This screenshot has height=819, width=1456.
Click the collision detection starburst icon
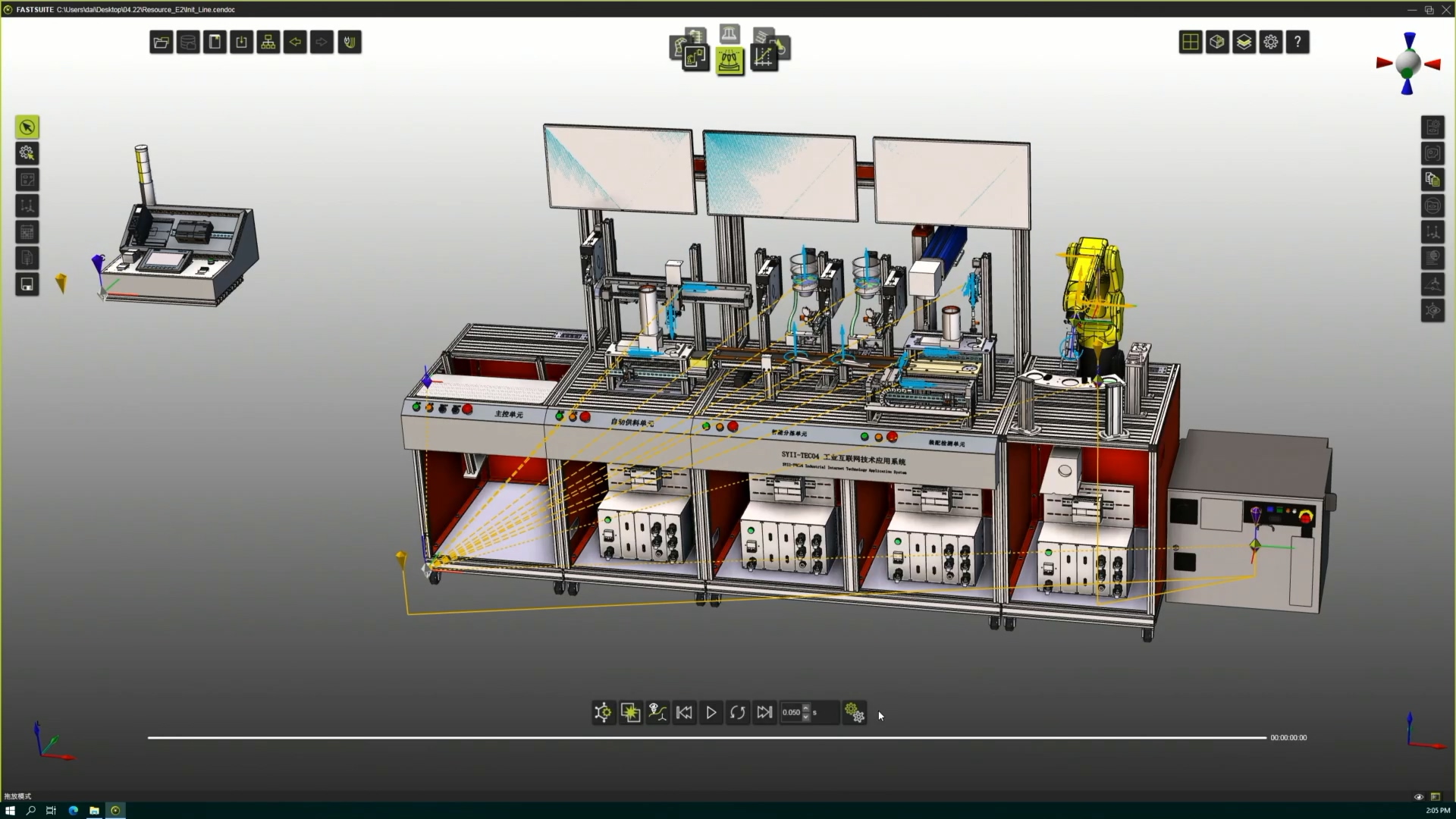point(630,712)
